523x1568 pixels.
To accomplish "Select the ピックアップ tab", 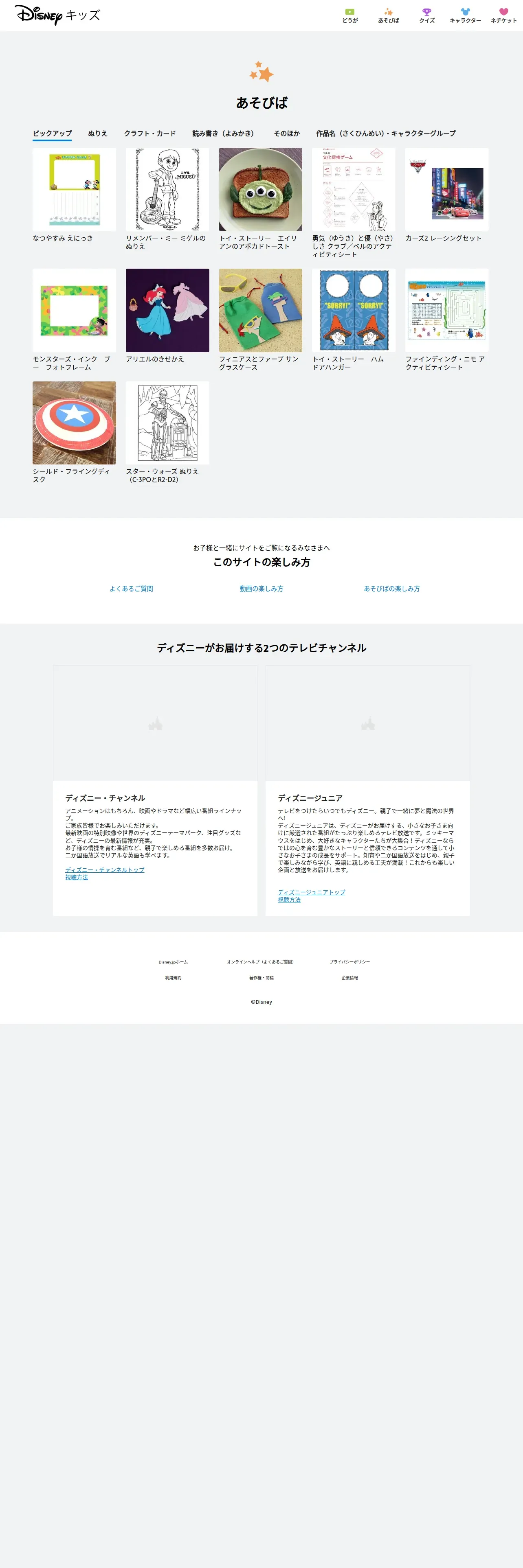I will [53, 133].
